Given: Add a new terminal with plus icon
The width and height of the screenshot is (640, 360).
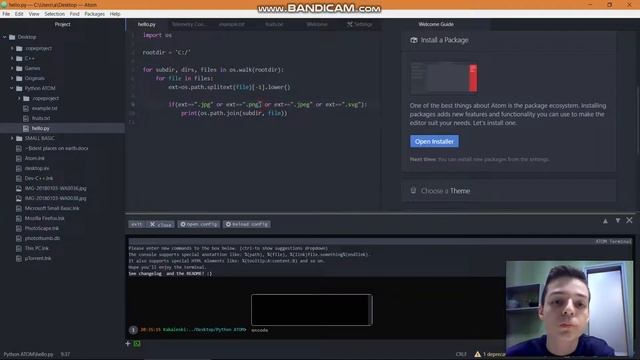Looking at the screenshot, I should (128, 344).
